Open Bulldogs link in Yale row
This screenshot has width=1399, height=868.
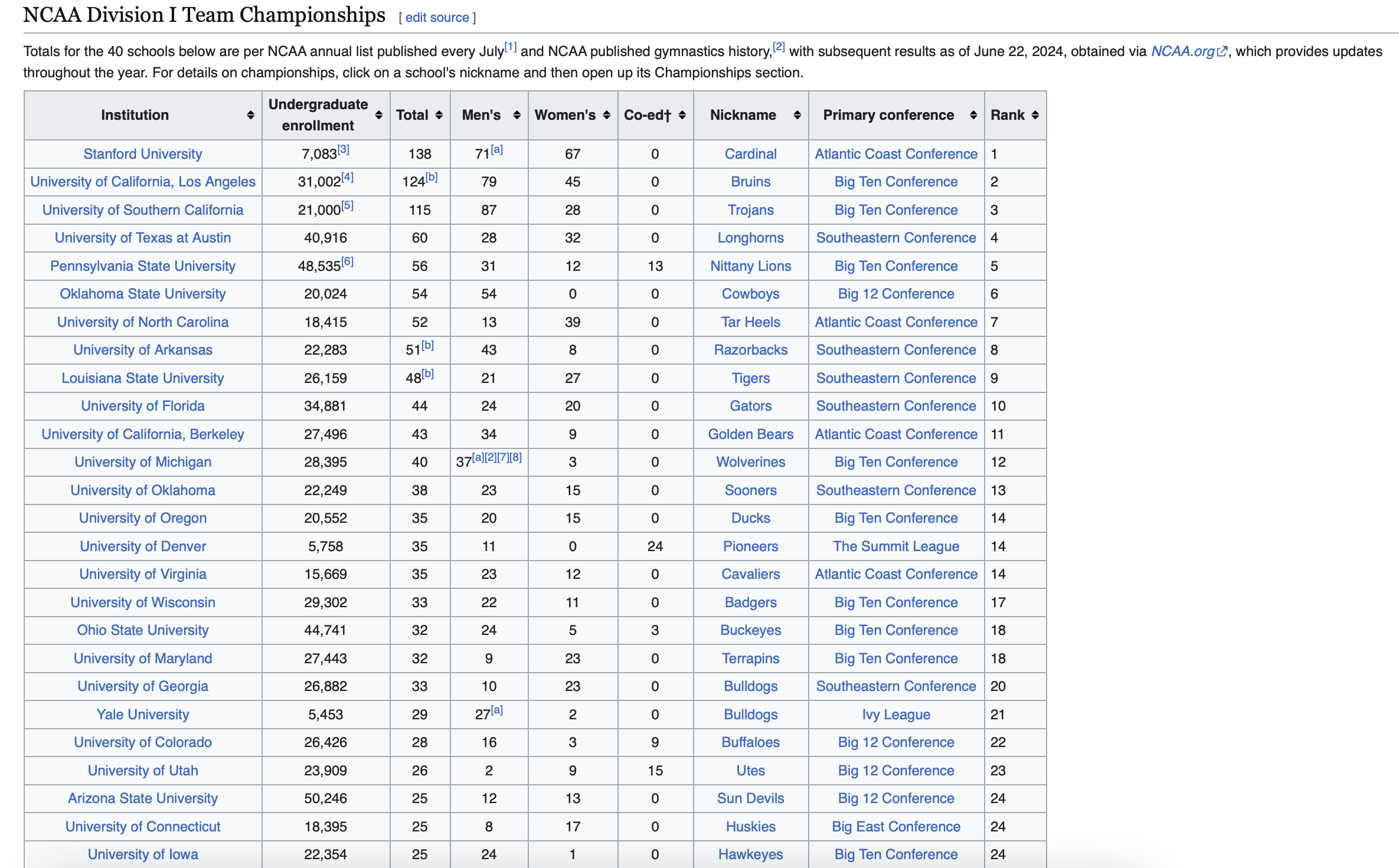click(751, 715)
